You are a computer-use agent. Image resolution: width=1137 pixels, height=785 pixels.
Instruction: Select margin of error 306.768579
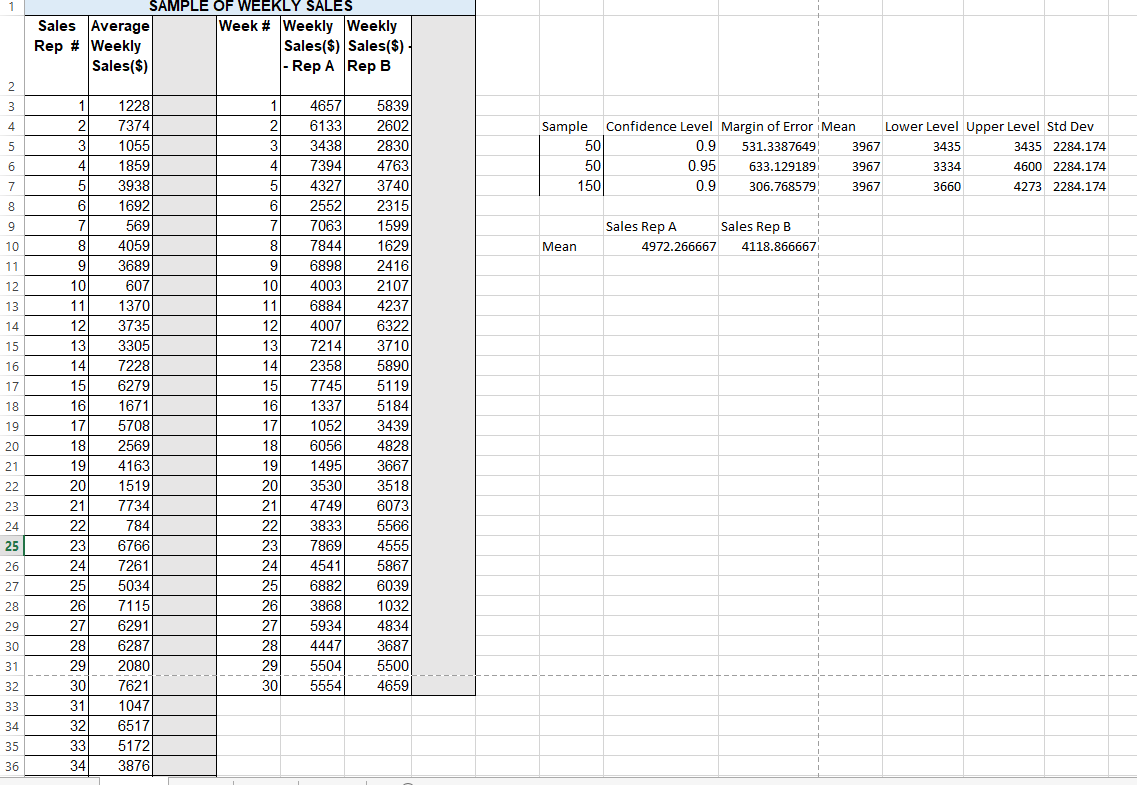click(x=769, y=186)
